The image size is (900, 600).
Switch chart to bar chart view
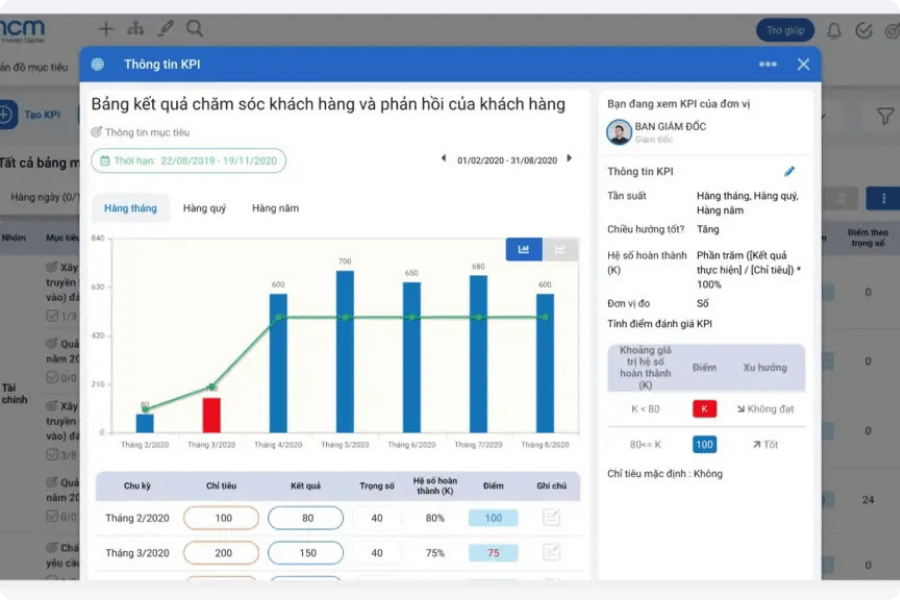click(x=524, y=250)
